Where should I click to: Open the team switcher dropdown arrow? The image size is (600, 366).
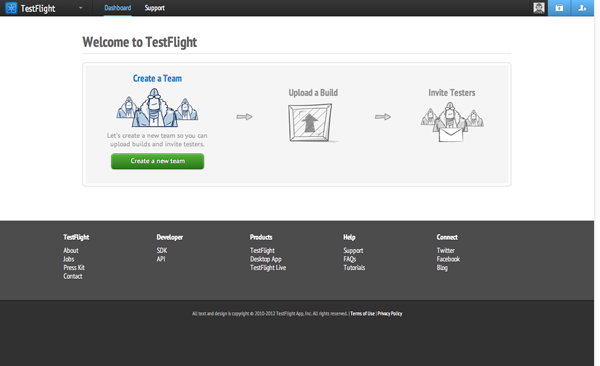tap(80, 8)
